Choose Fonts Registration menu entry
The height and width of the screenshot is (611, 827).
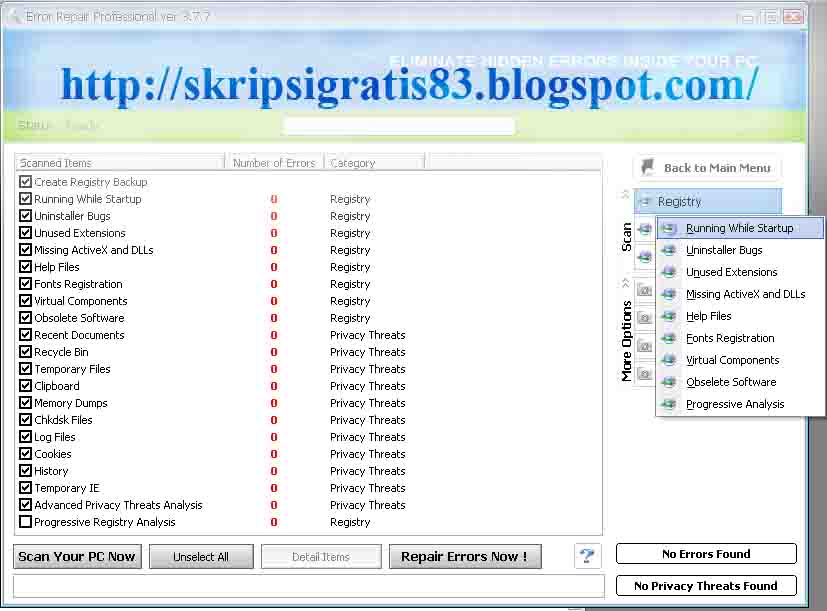point(740,338)
